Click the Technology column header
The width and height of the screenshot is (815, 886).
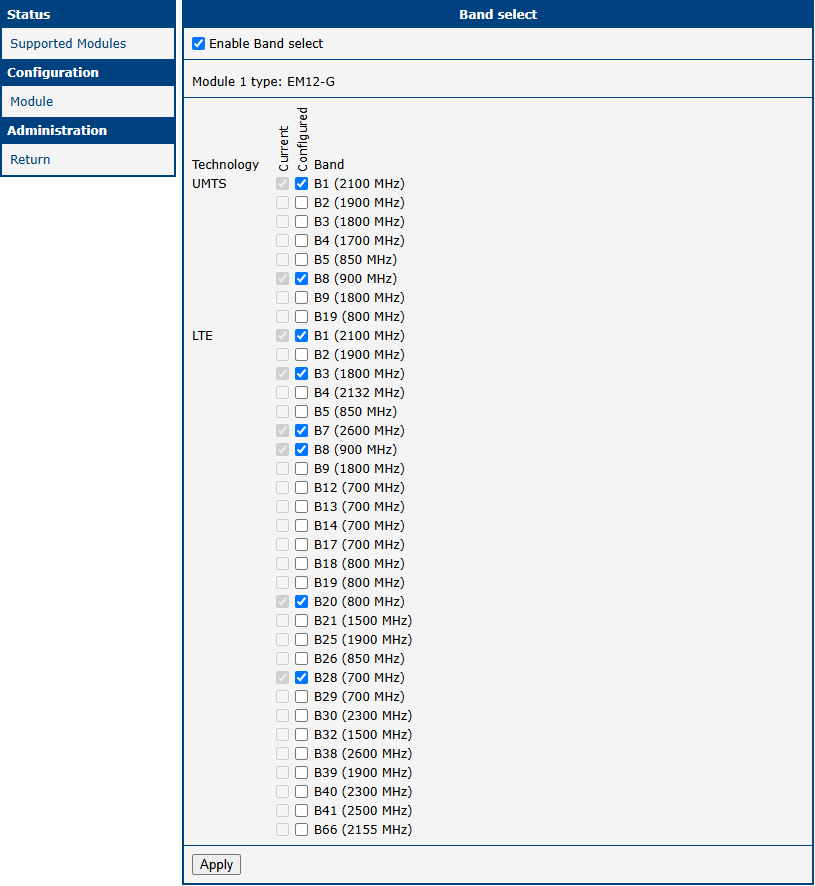coord(226,164)
